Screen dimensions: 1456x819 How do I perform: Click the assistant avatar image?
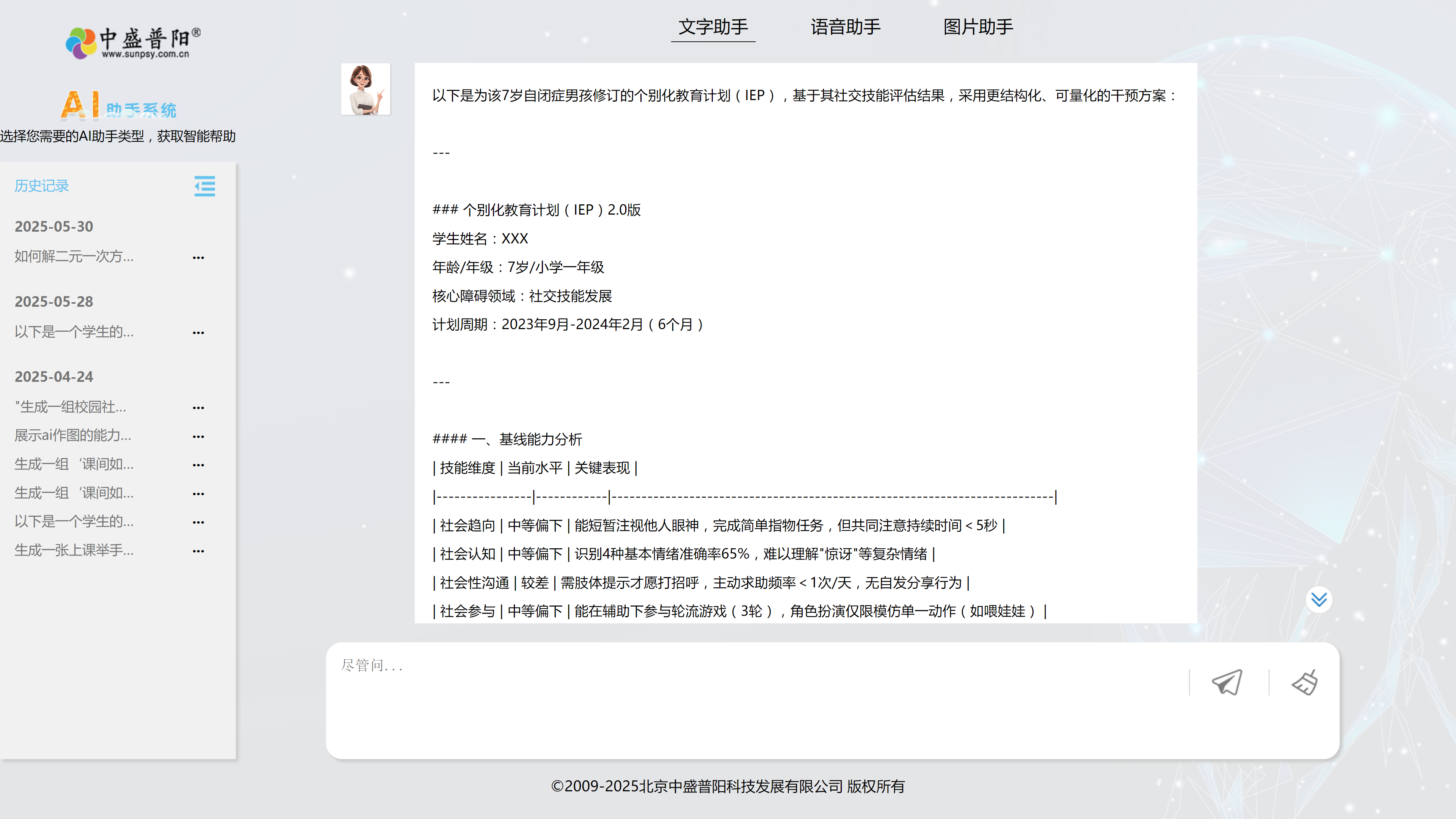point(365,89)
